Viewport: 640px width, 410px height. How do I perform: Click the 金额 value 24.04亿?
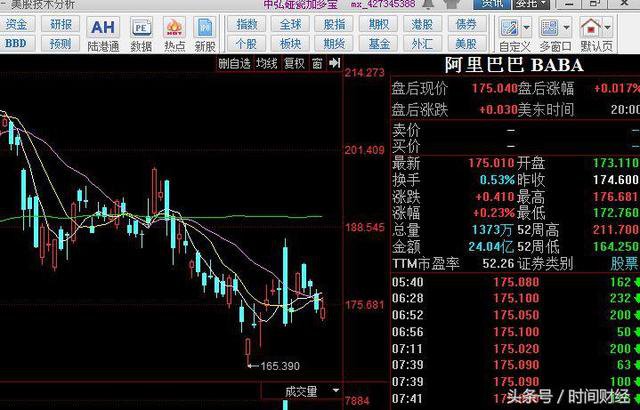(x=491, y=246)
